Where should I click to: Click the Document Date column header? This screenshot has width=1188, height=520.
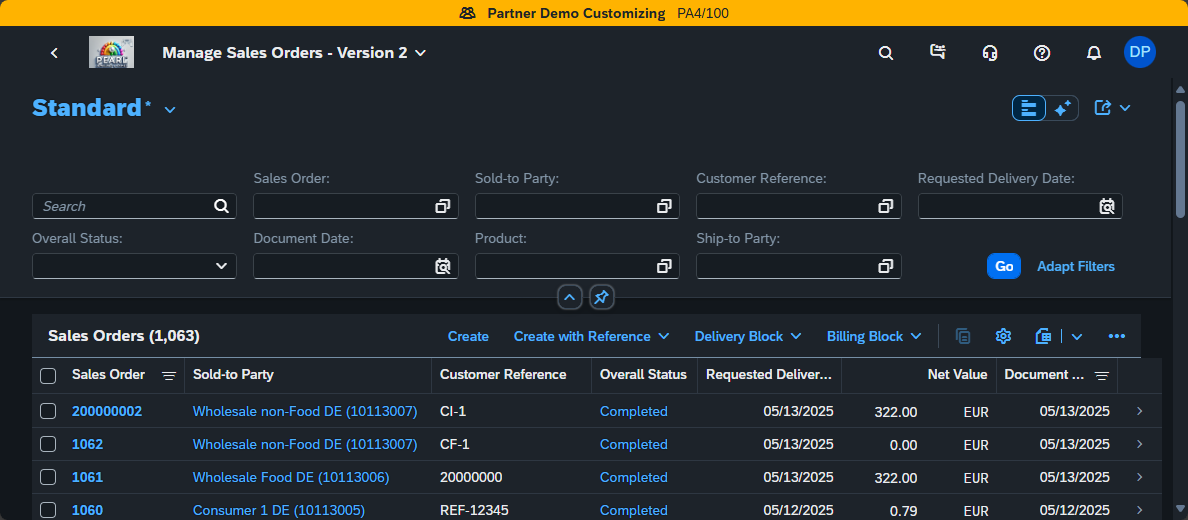tap(1056, 375)
